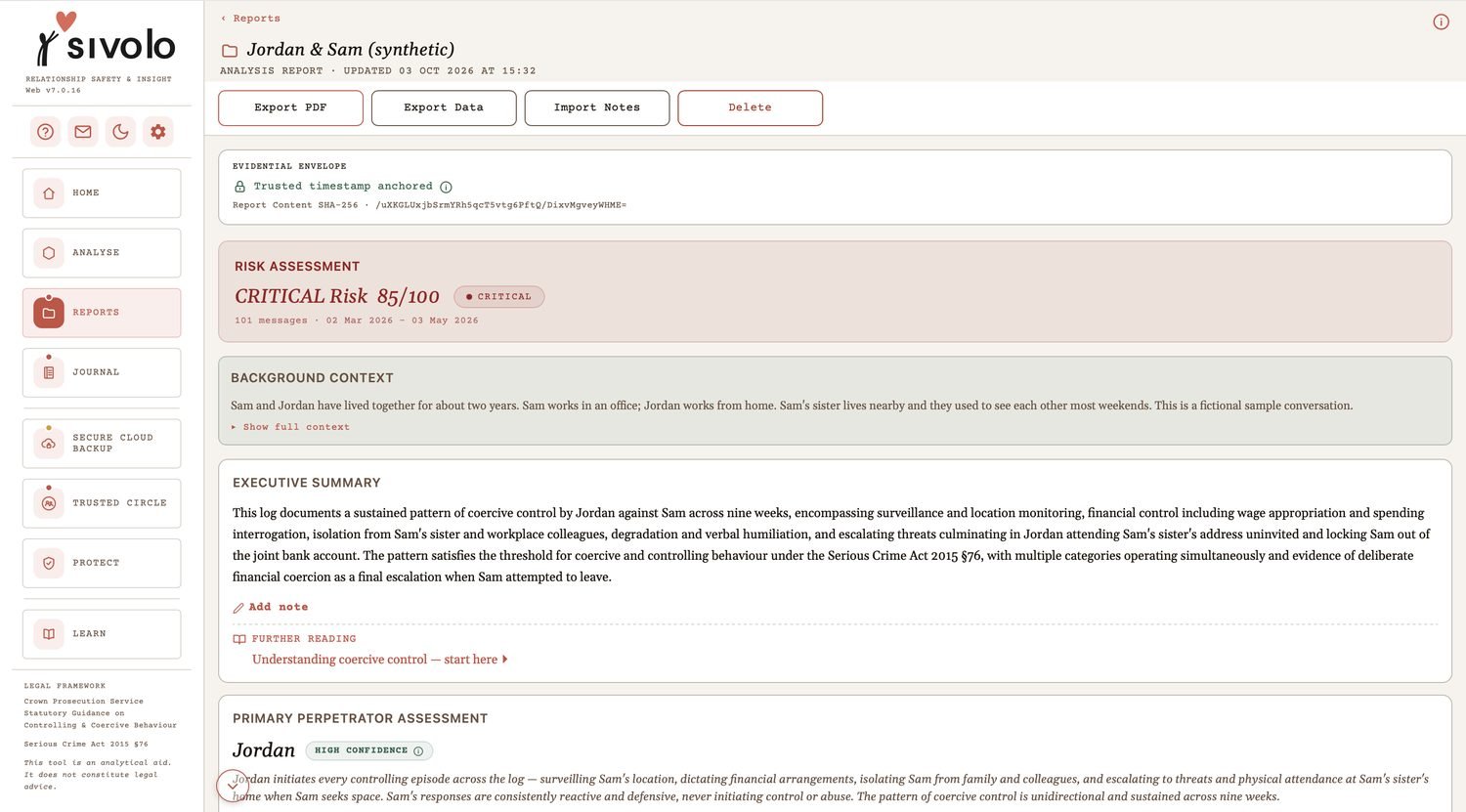Screen dimensions: 1466x812
Task: Delete this report
Action: pos(750,107)
